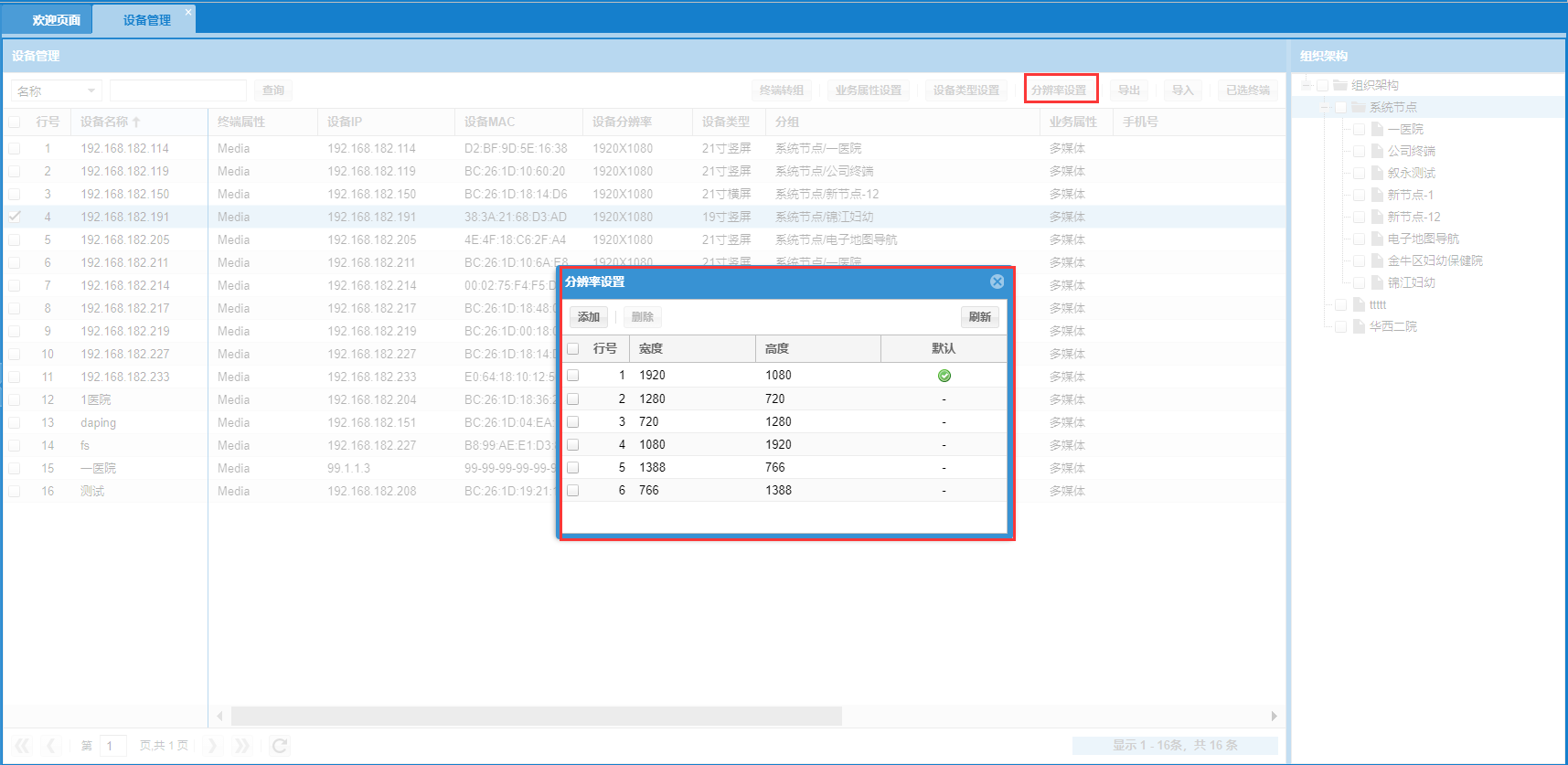Click the file icon of 锦江妇幼 node
The image size is (1568, 765).
click(1377, 282)
